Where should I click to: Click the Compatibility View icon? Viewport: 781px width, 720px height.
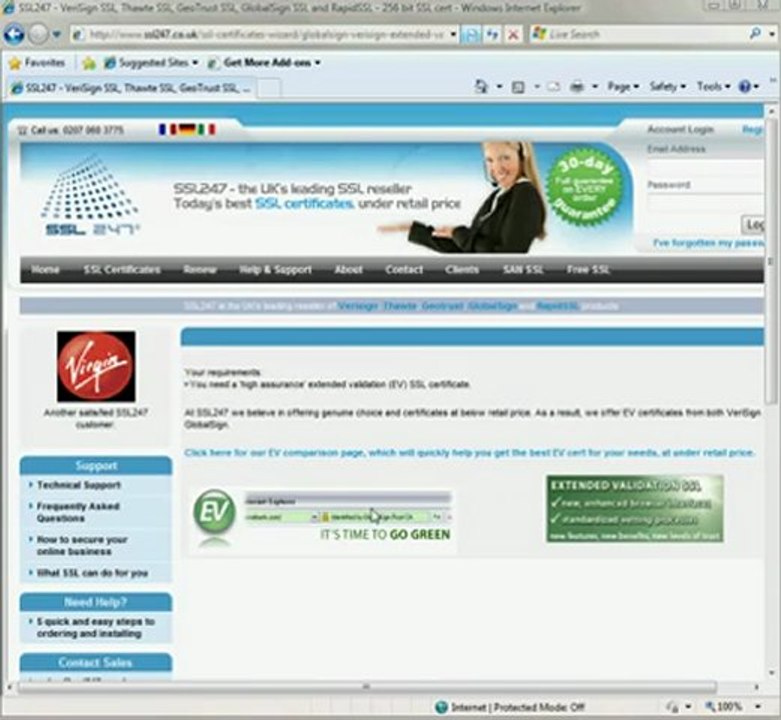(x=470, y=34)
